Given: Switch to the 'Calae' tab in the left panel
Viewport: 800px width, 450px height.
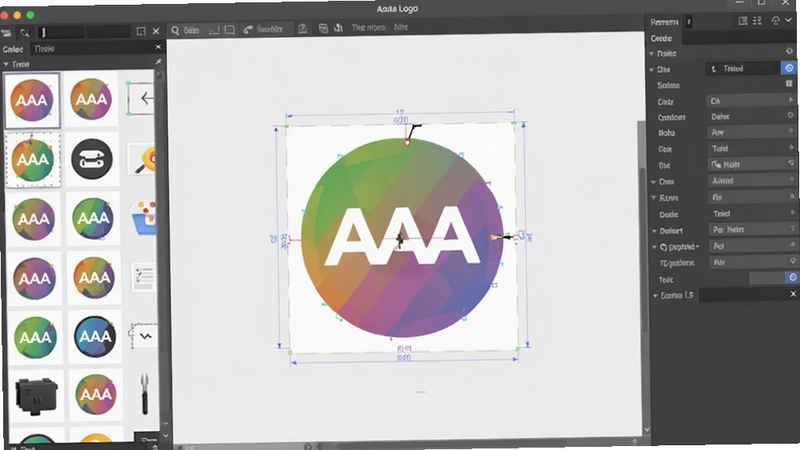Looking at the screenshot, I should coord(13,49).
